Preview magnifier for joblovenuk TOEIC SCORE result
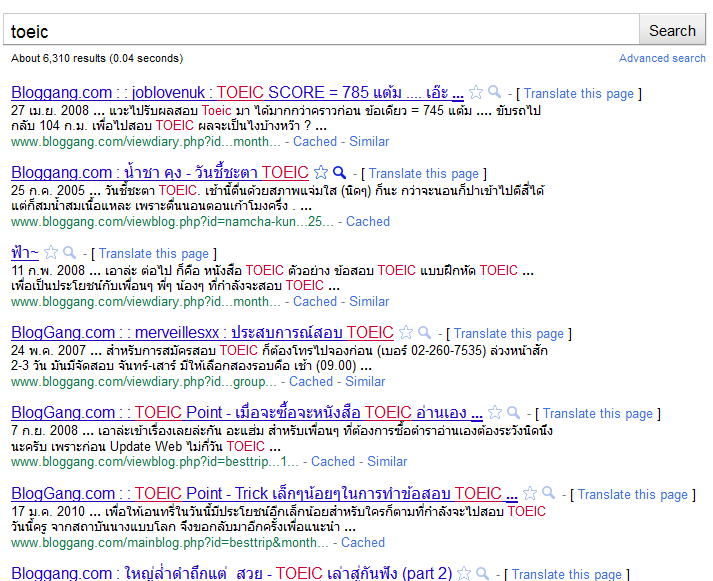713x581 pixels. coord(494,92)
